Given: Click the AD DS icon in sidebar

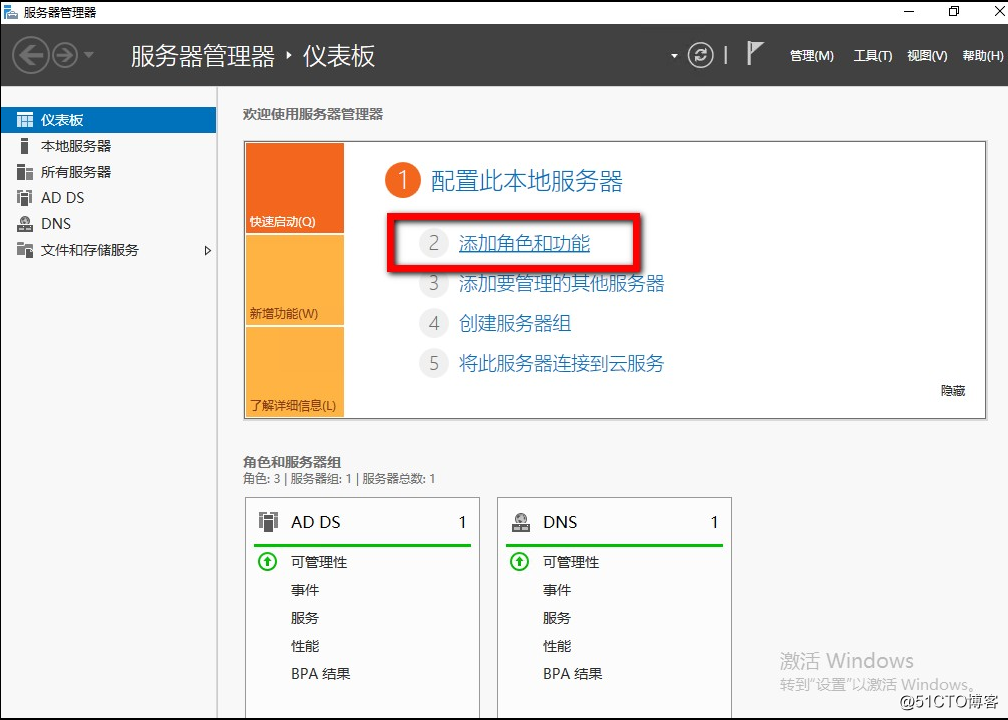Looking at the screenshot, I should pyautogui.click(x=24, y=198).
